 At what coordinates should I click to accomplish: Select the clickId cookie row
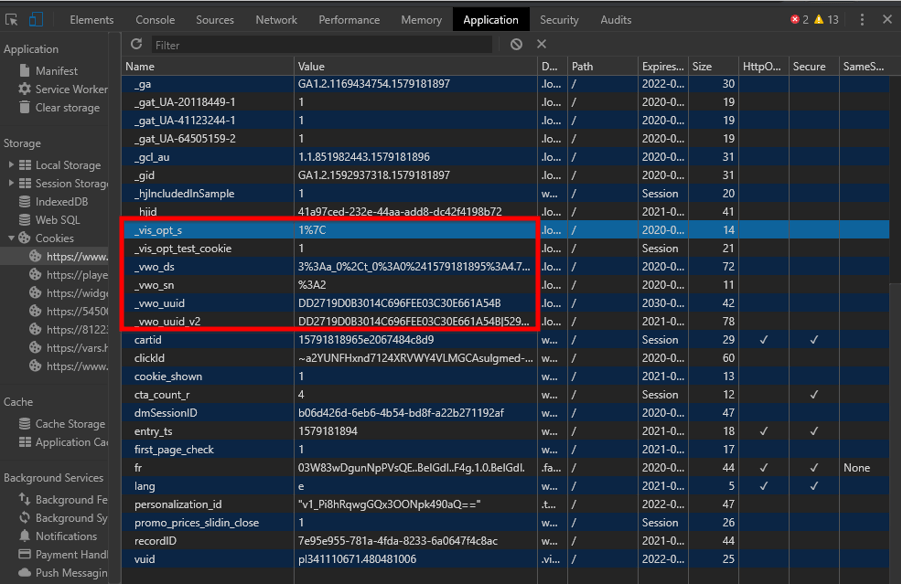[x=506, y=358]
